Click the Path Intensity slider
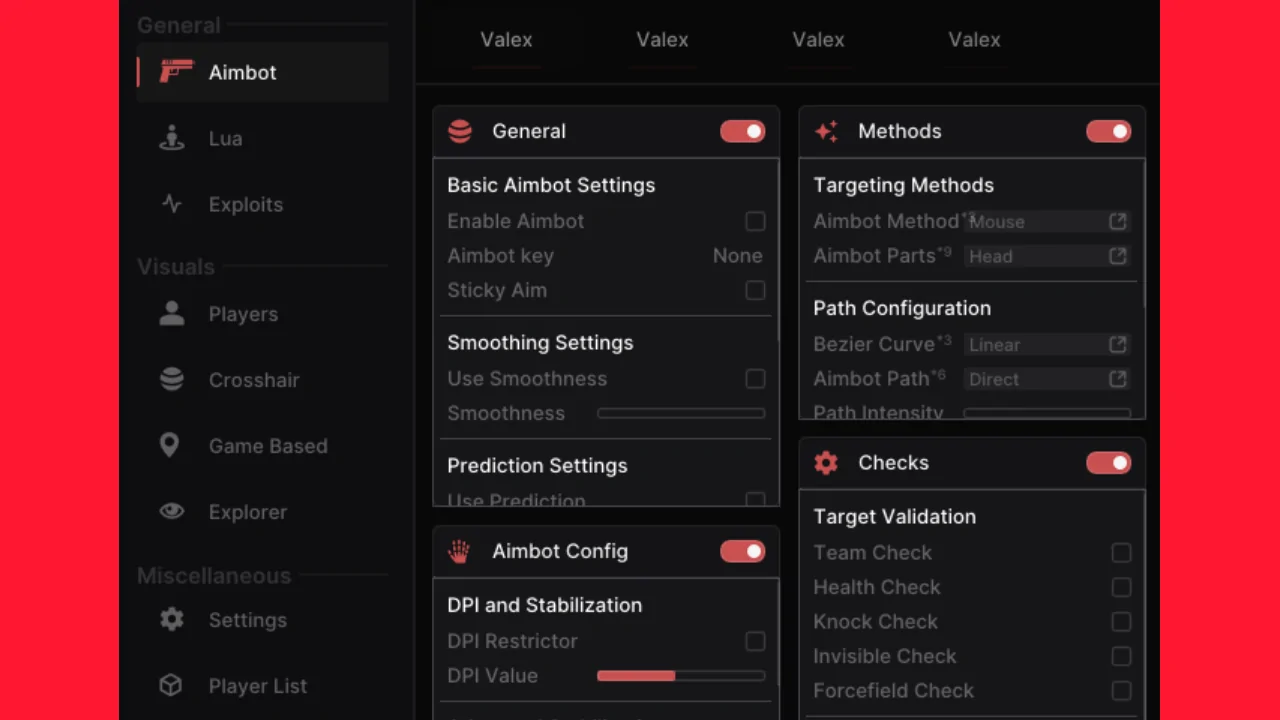Image resolution: width=1280 pixels, height=720 pixels. pos(1047,413)
